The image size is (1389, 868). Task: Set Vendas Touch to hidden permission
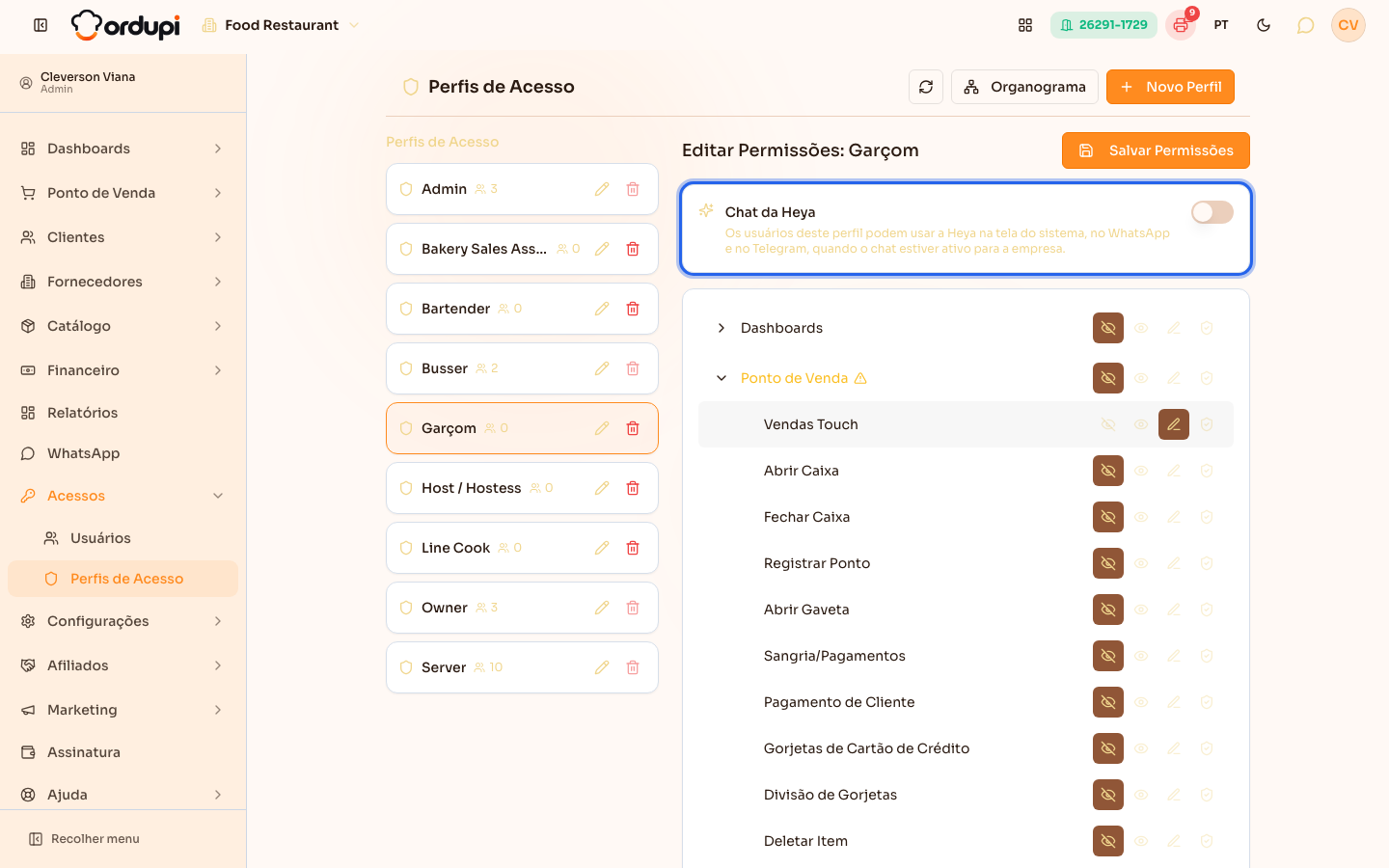(x=1108, y=424)
